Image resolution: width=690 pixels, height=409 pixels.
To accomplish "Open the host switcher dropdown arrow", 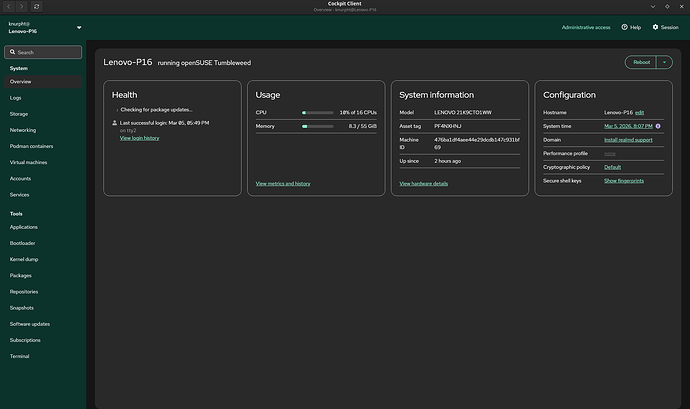I will click(79, 28).
